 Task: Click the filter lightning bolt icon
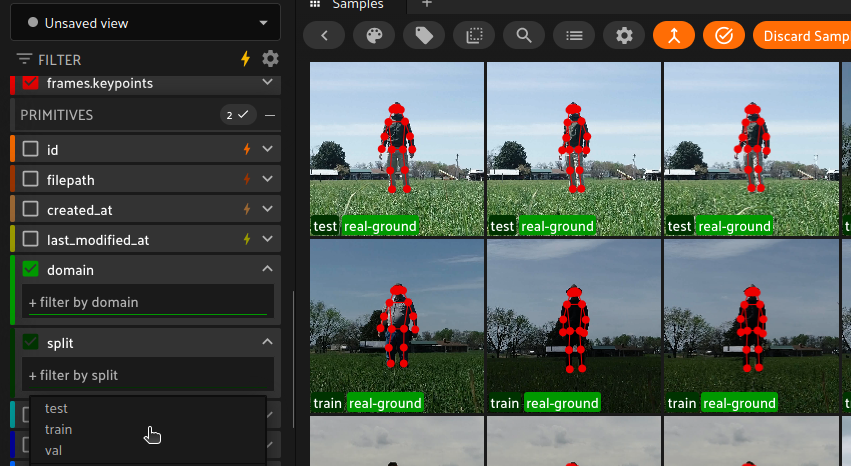246,59
